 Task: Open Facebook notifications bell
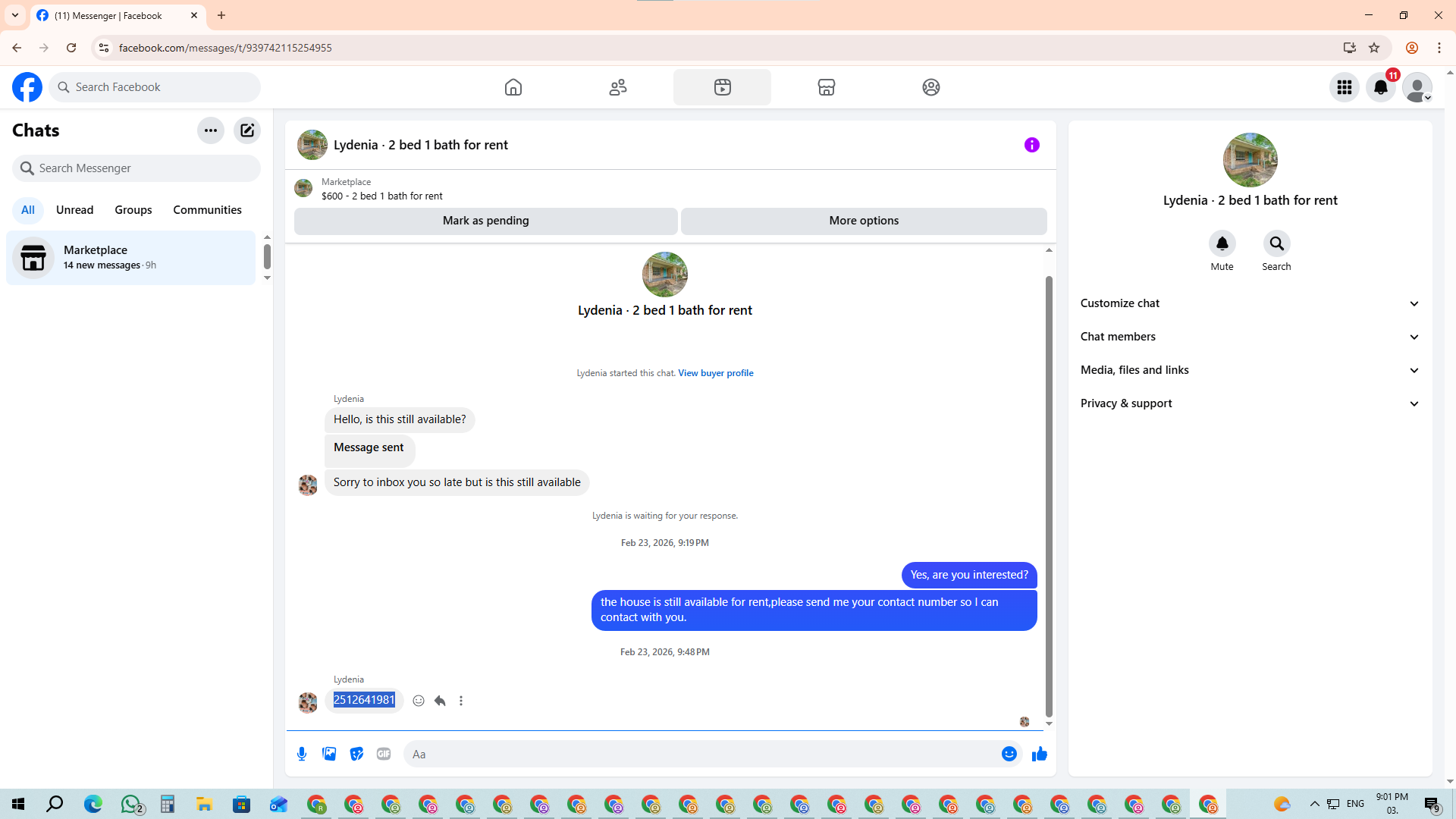click(x=1380, y=87)
